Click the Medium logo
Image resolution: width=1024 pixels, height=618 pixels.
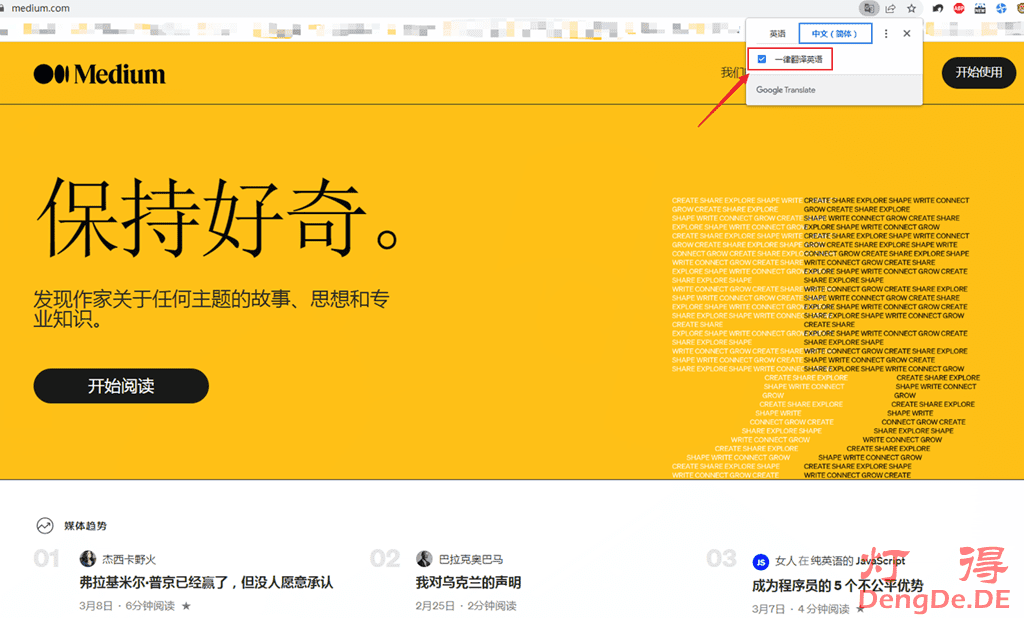tap(99, 74)
